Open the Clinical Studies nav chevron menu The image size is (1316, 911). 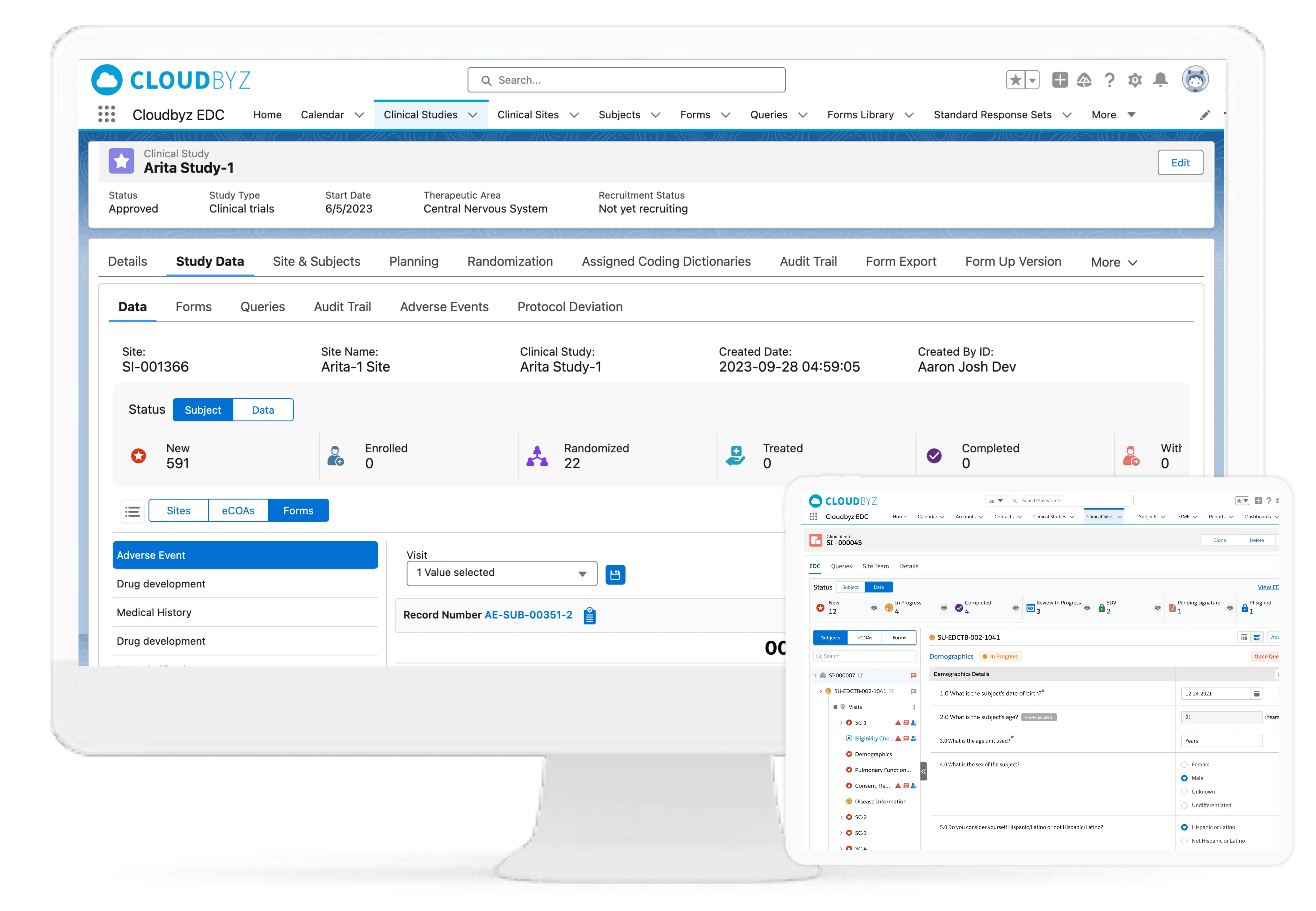[x=473, y=115]
